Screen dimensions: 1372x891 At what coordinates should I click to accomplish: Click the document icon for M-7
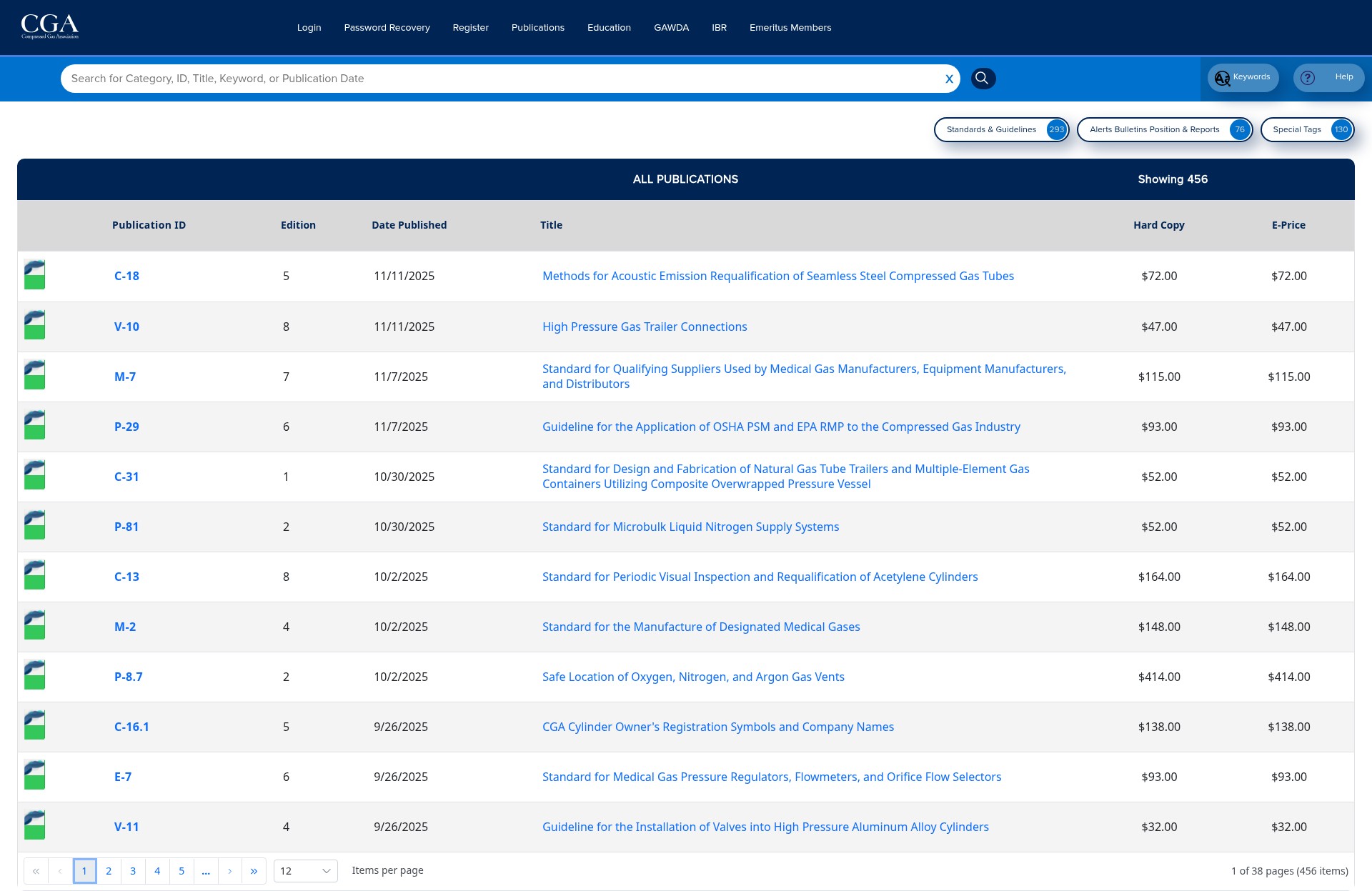coord(34,375)
